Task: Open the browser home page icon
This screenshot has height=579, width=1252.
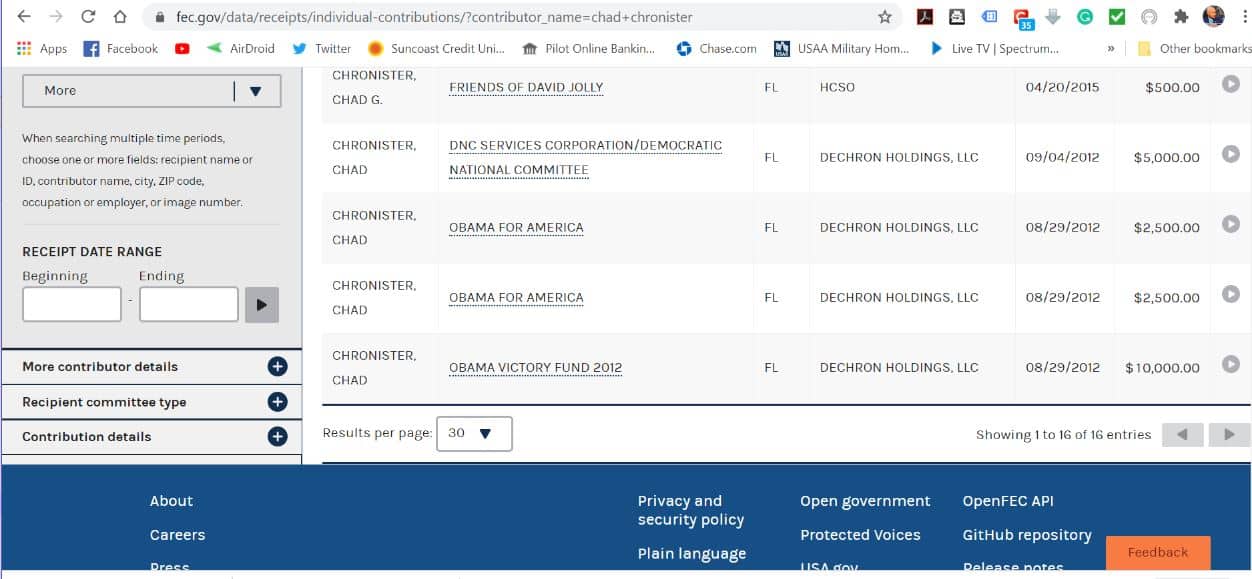Action: pyautogui.click(x=120, y=17)
